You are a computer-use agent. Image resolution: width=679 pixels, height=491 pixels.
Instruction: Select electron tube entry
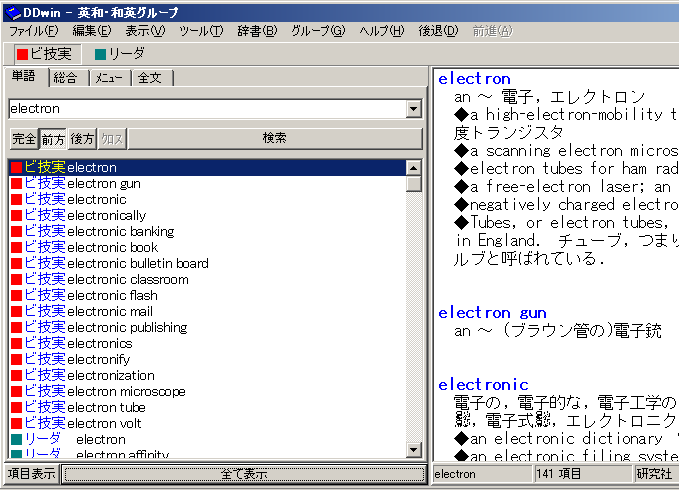point(207,408)
